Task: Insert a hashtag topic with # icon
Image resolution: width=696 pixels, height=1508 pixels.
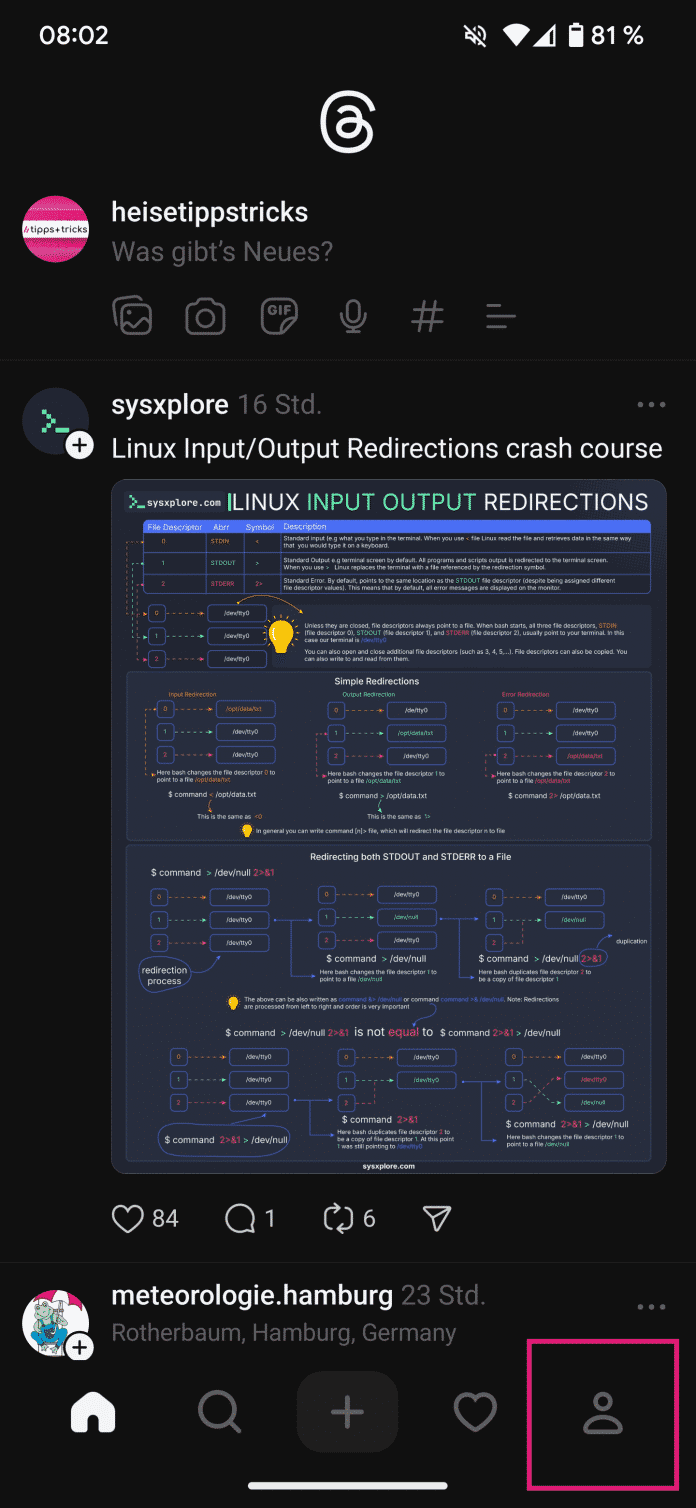Action: coord(427,317)
